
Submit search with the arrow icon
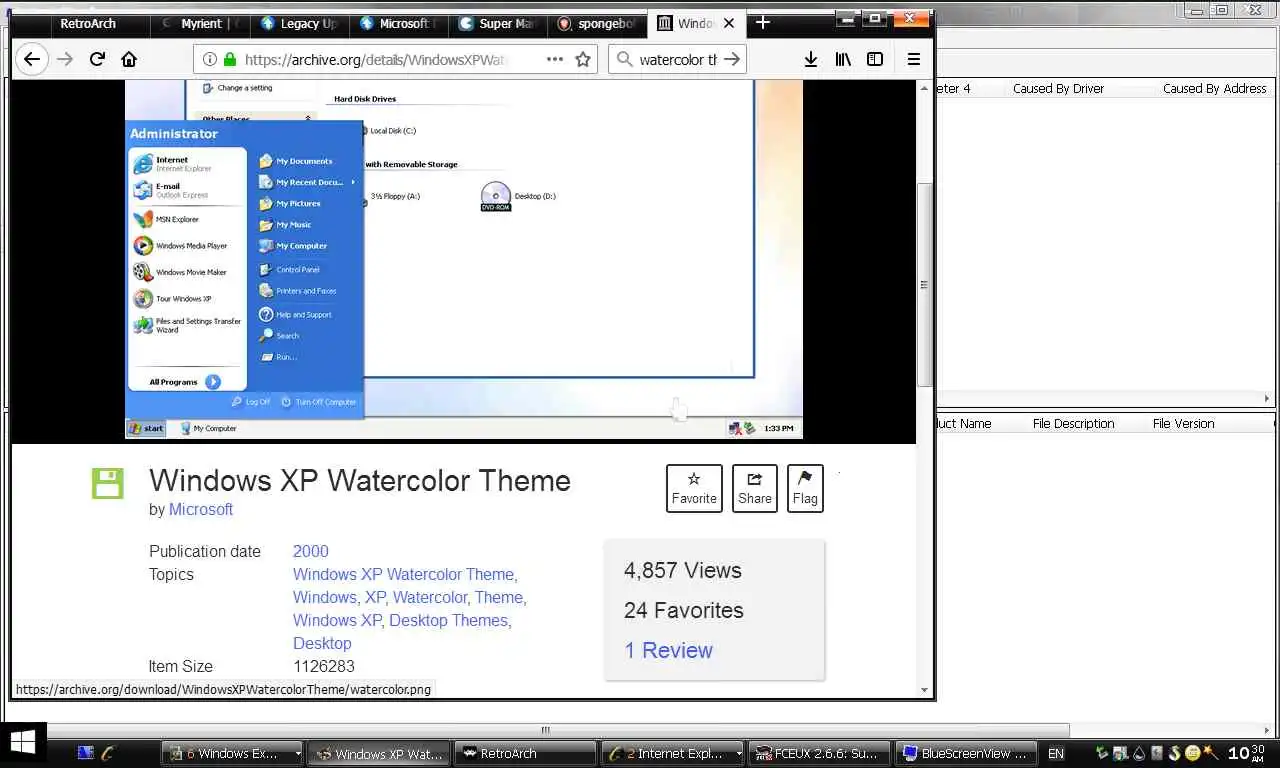tap(732, 59)
